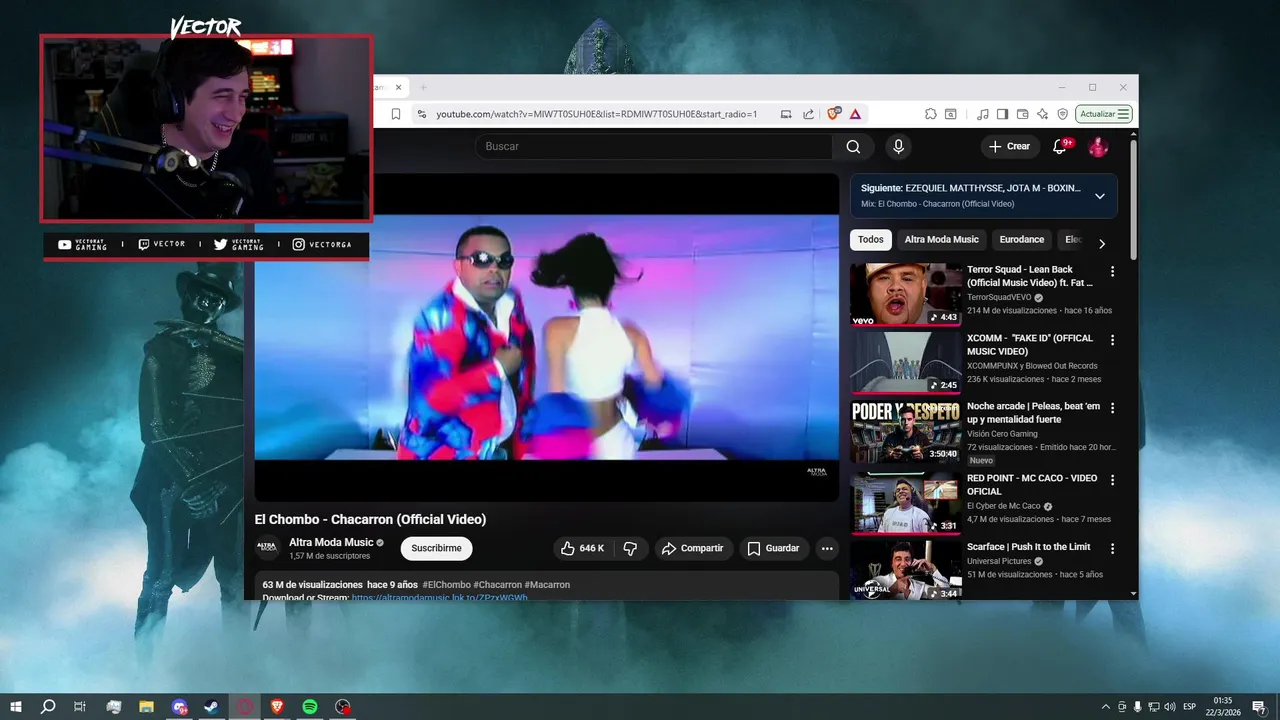
Task: Select the Eurodance filter chip
Action: coord(1021,240)
